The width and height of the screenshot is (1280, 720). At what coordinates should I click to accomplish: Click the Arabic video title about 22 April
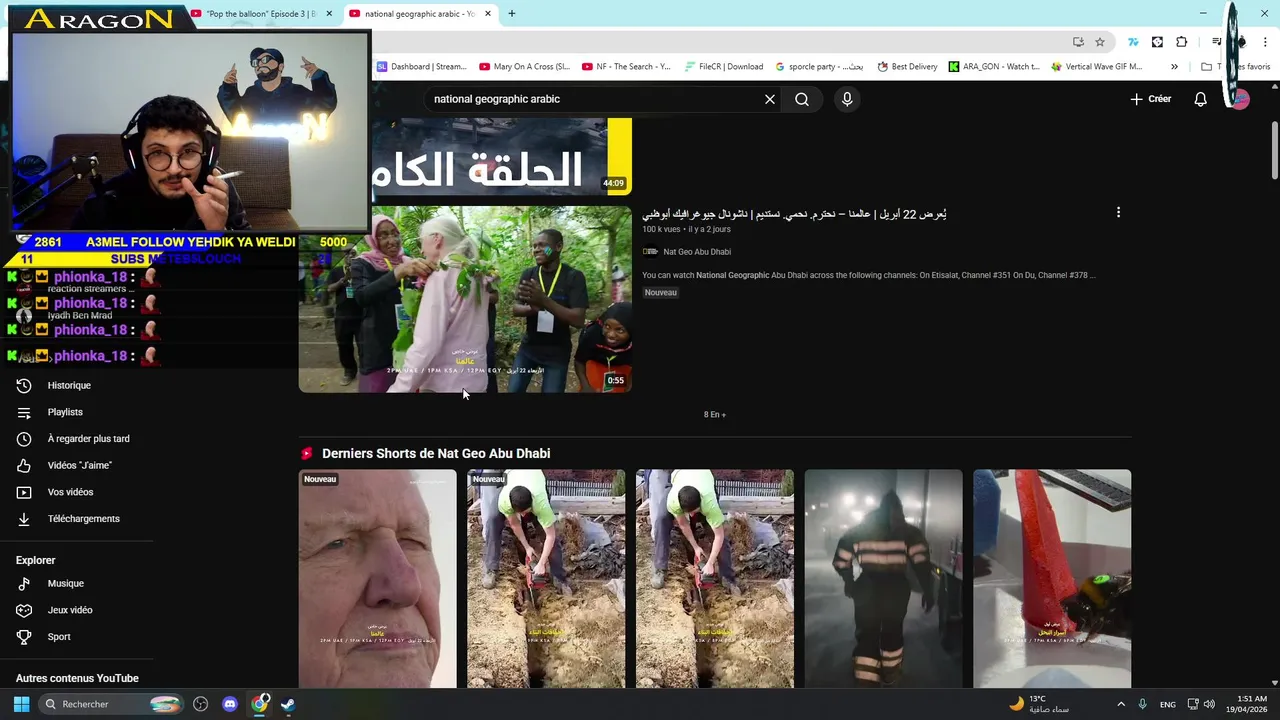tap(794, 214)
